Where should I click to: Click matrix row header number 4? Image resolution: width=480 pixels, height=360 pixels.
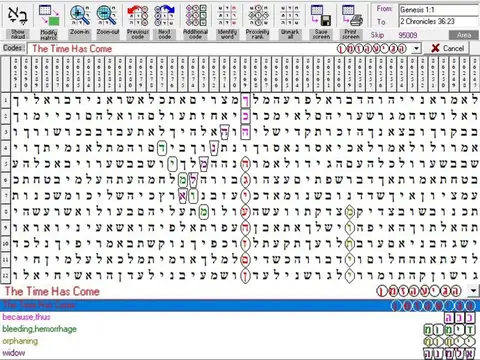[x=5, y=148]
